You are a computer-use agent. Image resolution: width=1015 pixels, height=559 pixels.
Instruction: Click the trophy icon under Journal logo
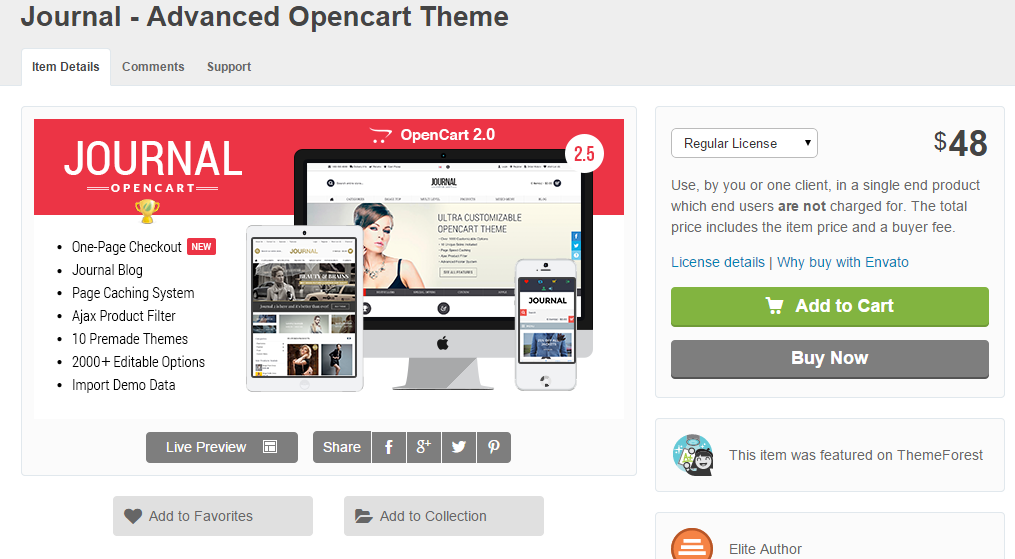point(147,210)
